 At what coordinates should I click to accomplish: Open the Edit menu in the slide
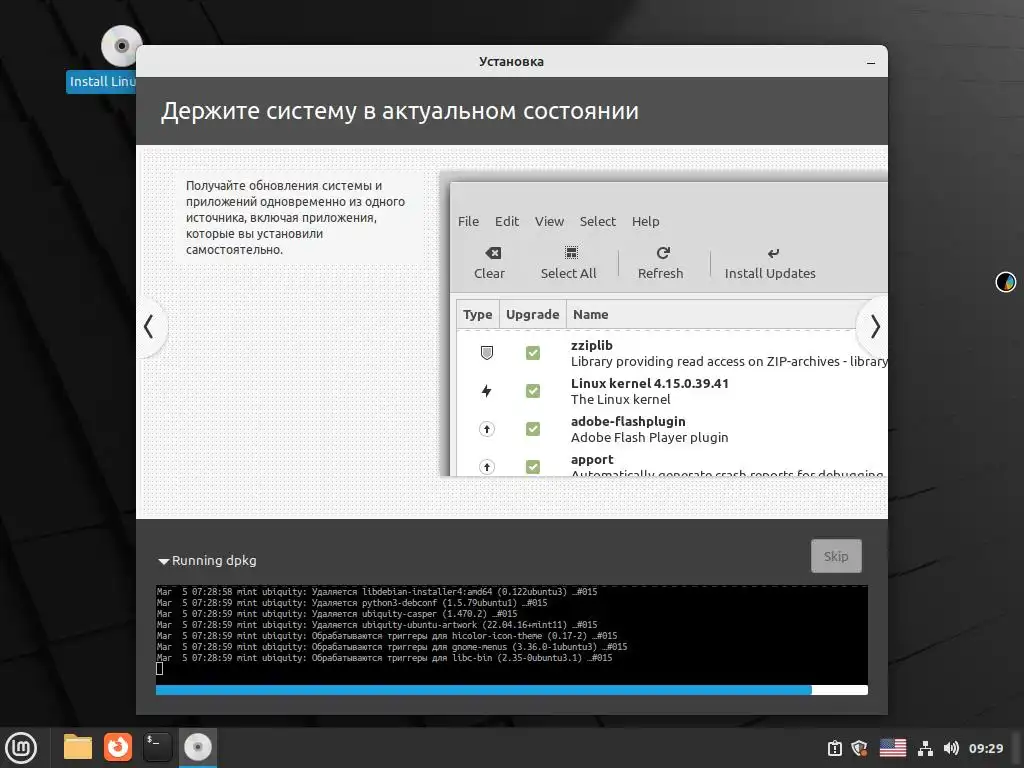pyautogui.click(x=507, y=221)
